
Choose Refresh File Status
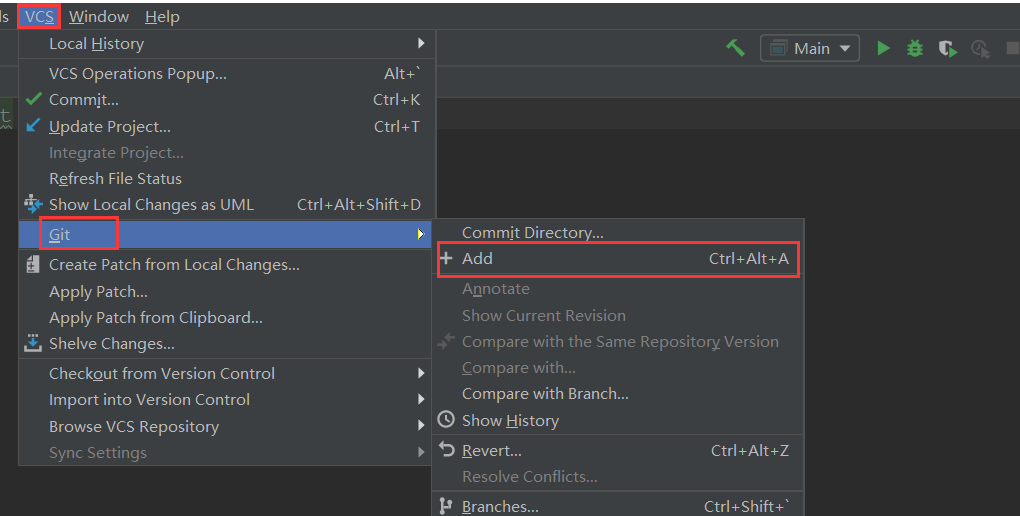(x=227, y=178)
